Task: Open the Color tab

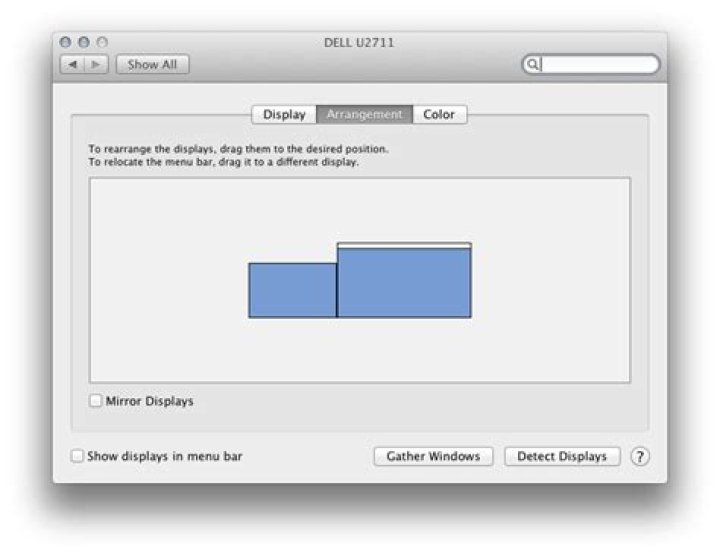Action: 439,114
